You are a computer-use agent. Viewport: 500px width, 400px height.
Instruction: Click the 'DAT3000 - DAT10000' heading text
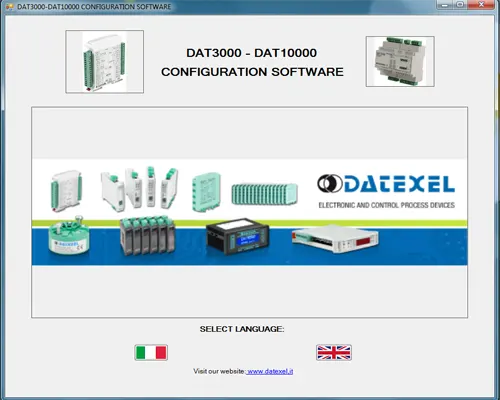[x=252, y=53]
